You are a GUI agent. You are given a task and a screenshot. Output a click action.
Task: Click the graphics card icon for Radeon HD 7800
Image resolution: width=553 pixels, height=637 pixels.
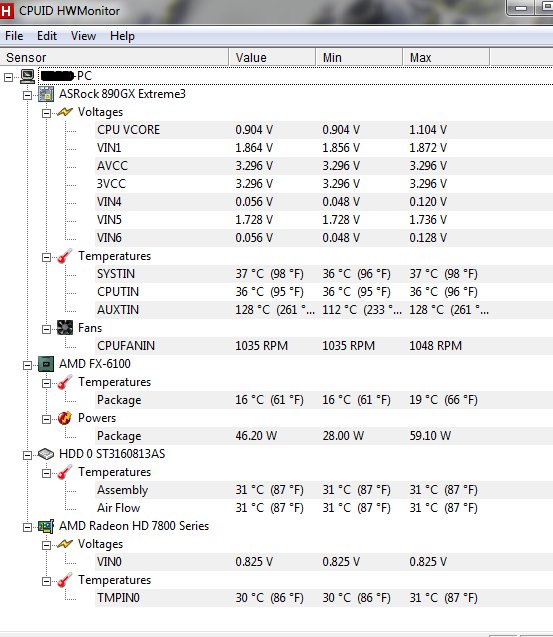coord(46,526)
